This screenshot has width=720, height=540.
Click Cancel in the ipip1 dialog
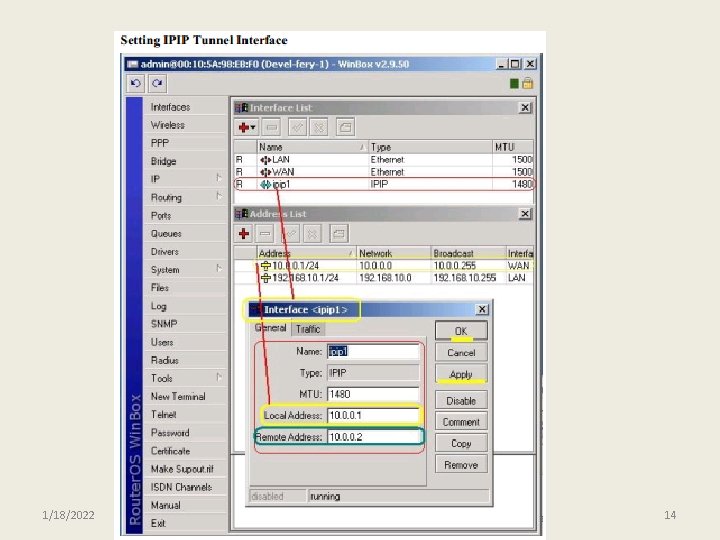coord(461,353)
